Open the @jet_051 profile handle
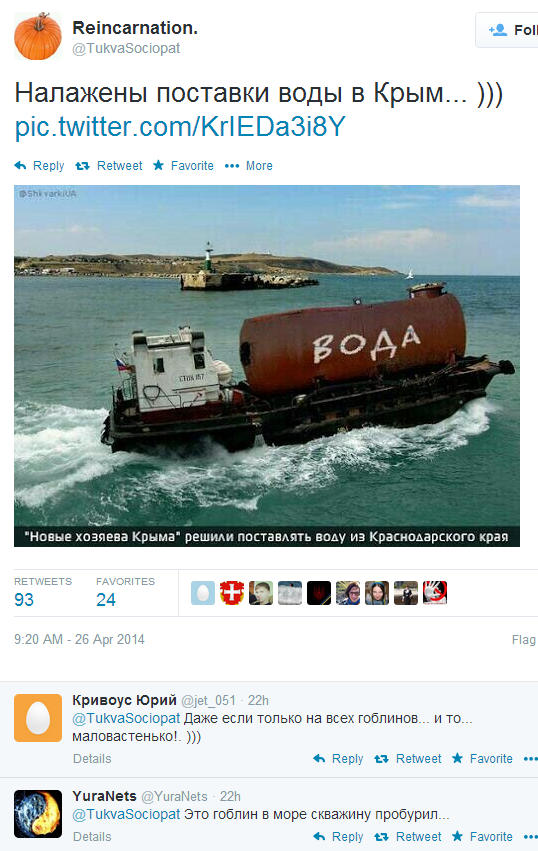Image resolution: width=538 pixels, height=851 pixels. pos(208,701)
